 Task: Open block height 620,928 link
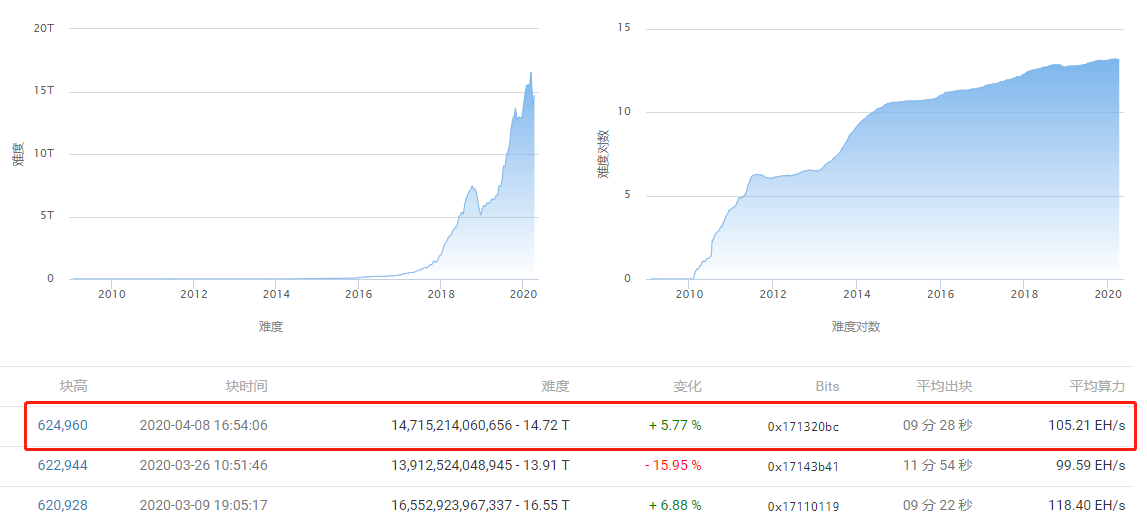click(x=63, y=505)
